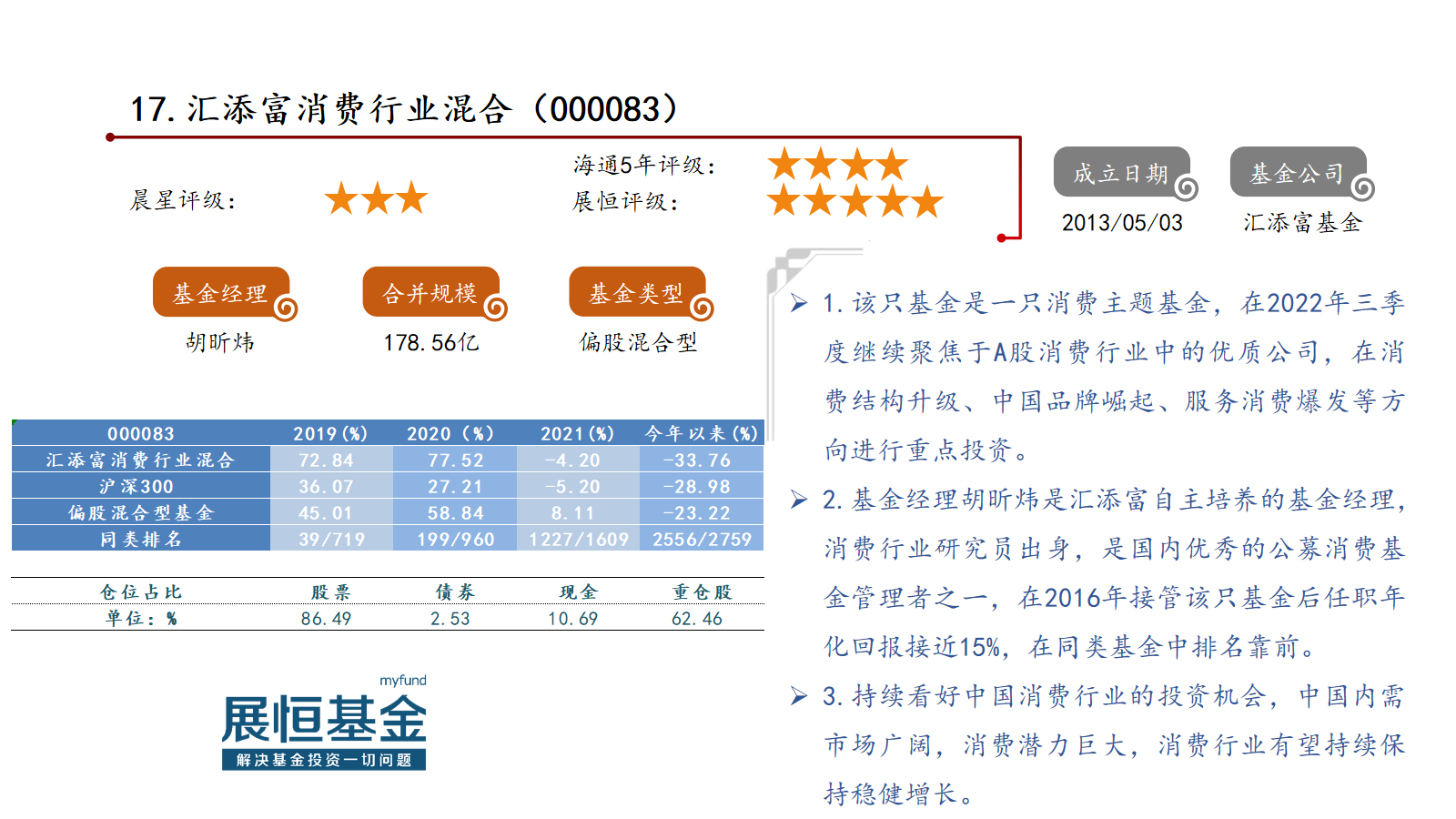Click the 单位：% label

141,618
